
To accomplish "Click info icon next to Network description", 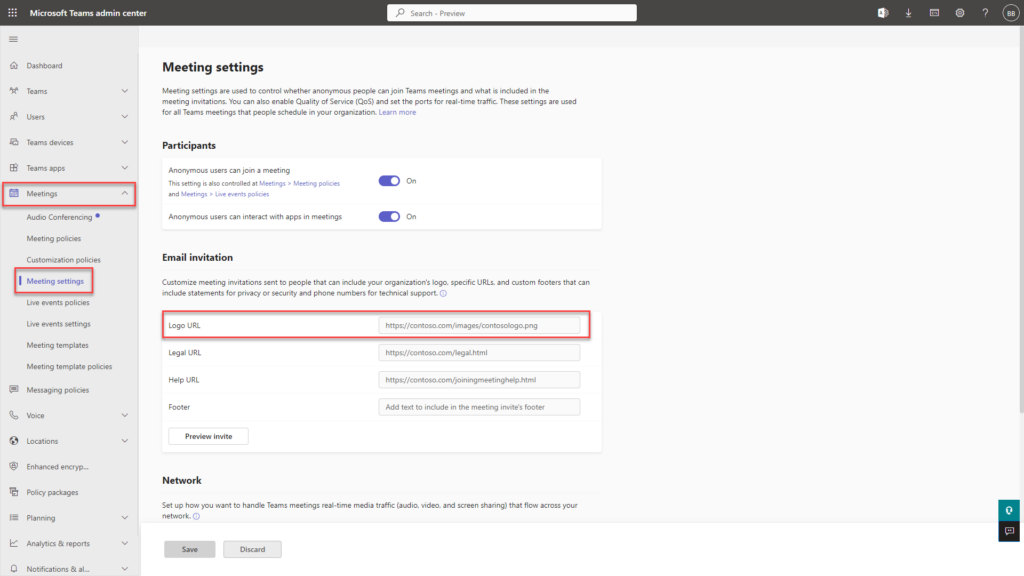I will (x=196, y=516).
